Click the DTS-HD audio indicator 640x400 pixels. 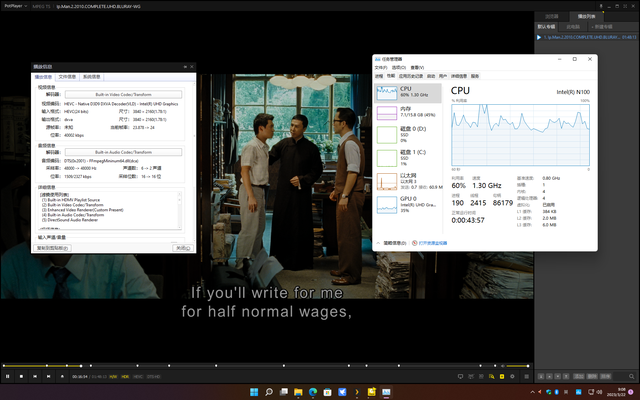153,377
